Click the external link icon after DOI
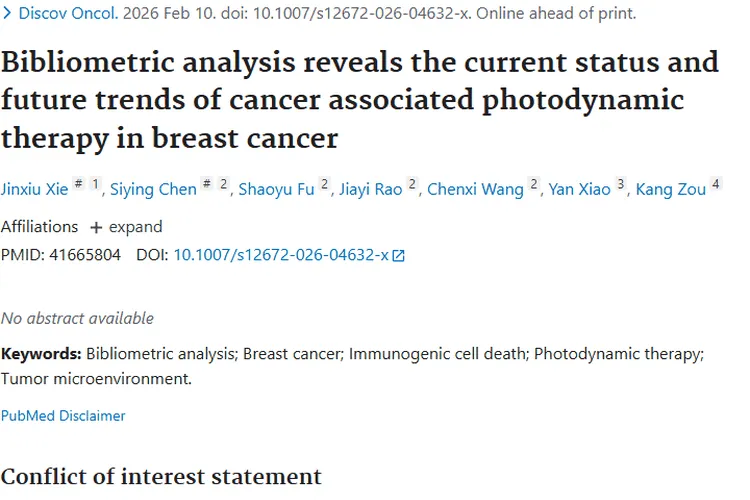Screen dimensions: 750x500 click(x=399, y=255)
